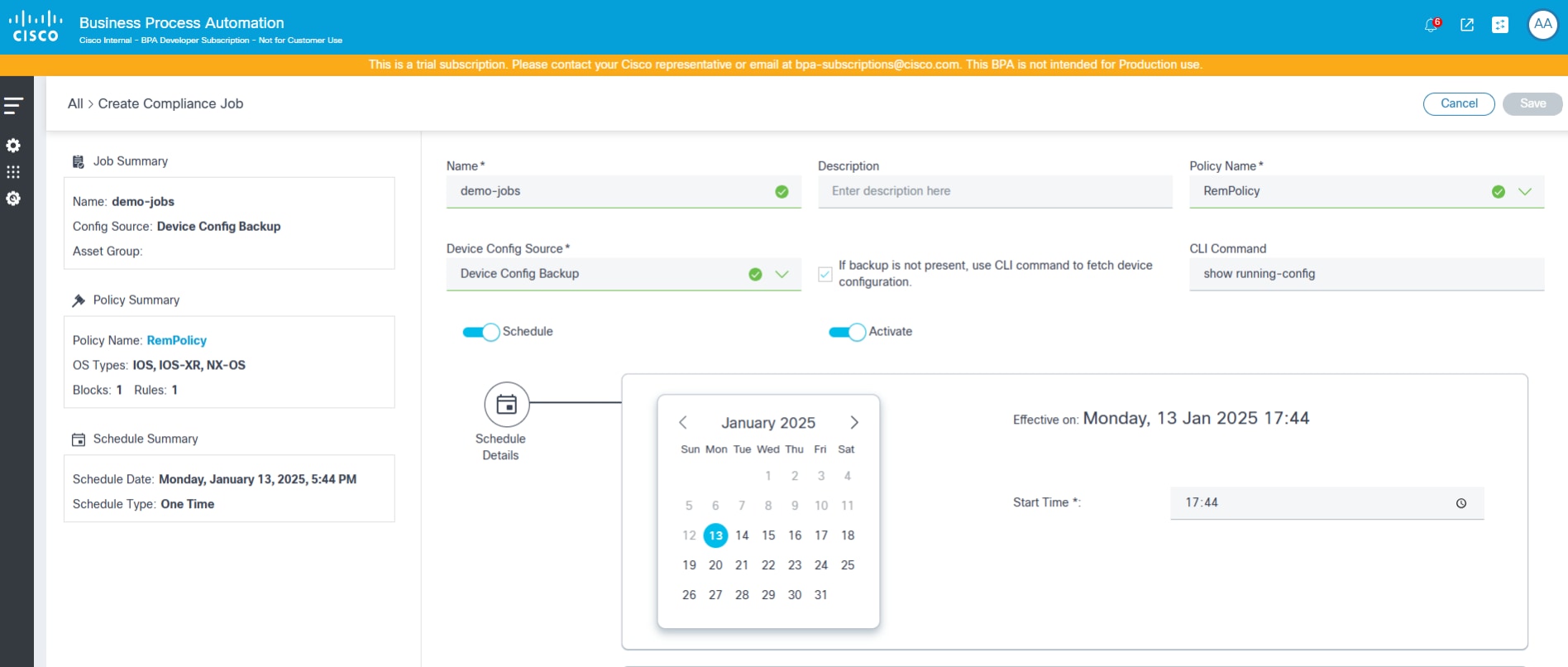
Task: Click the green check in Name field
Action: 782,192
